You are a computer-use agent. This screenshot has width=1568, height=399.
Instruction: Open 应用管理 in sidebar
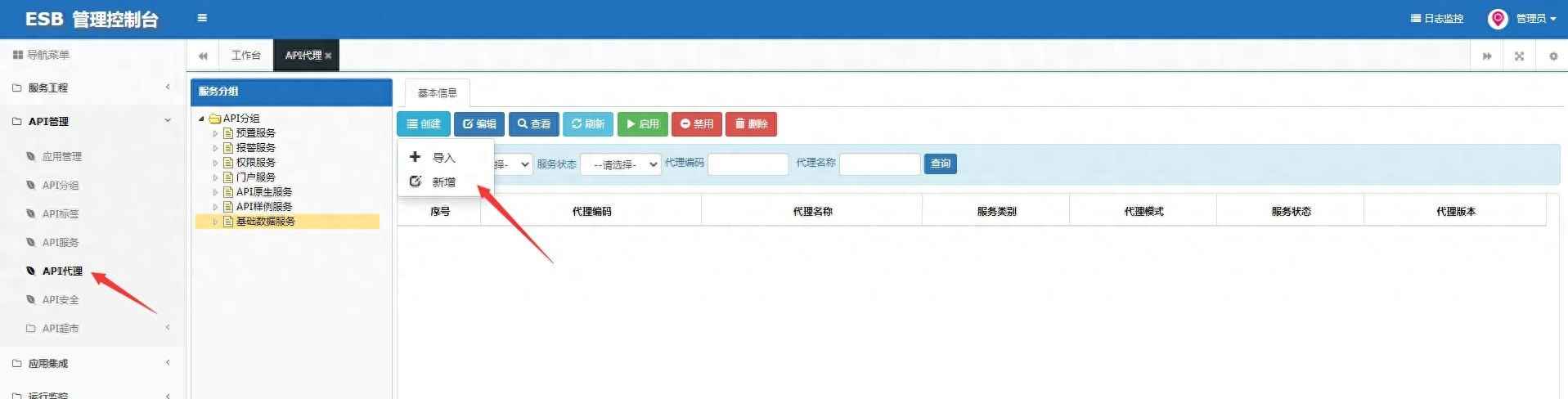coord(61,156)
